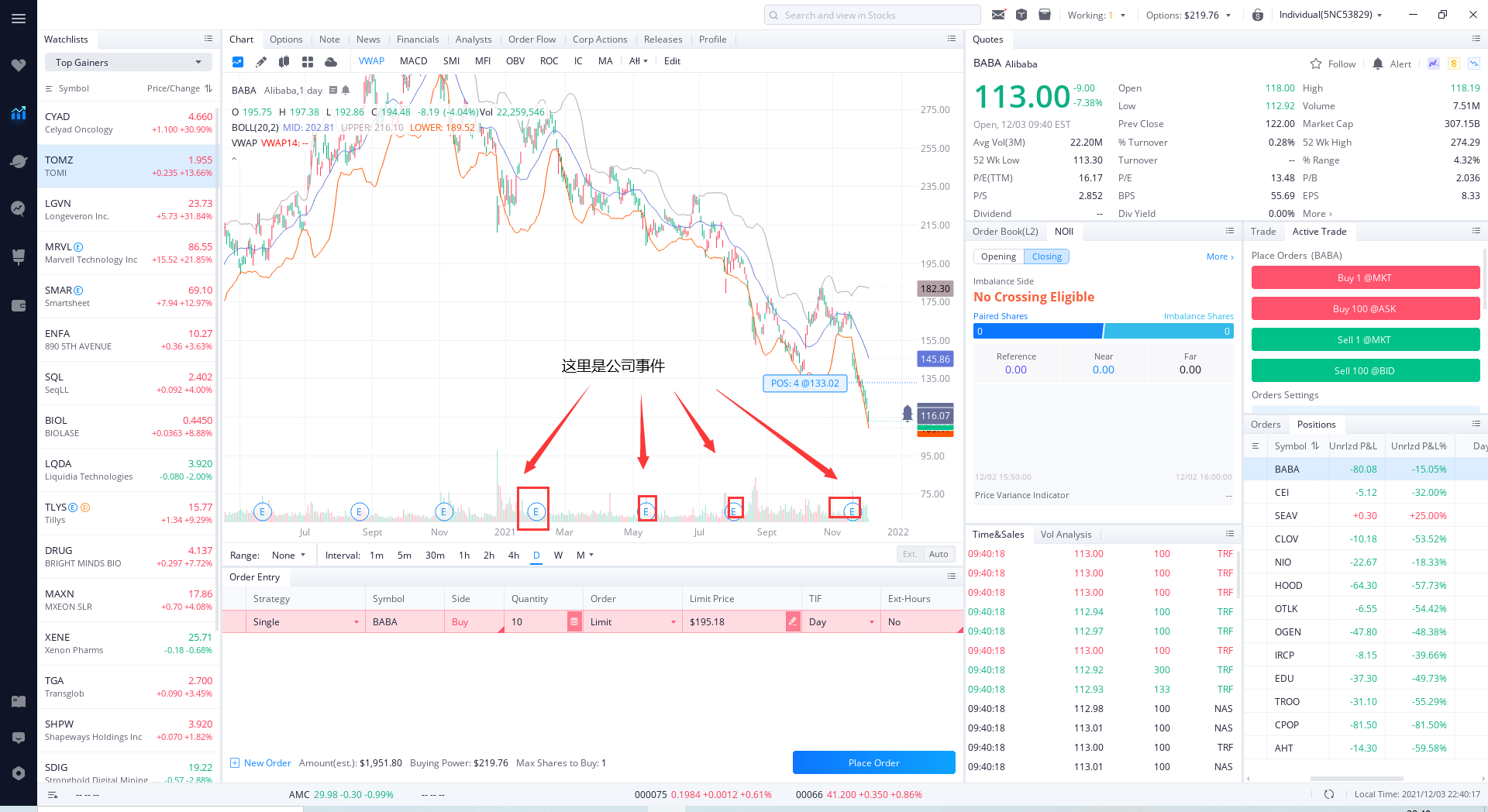1488x812 pixels.
Task: Click the New Order link
Action: [260, 763]
